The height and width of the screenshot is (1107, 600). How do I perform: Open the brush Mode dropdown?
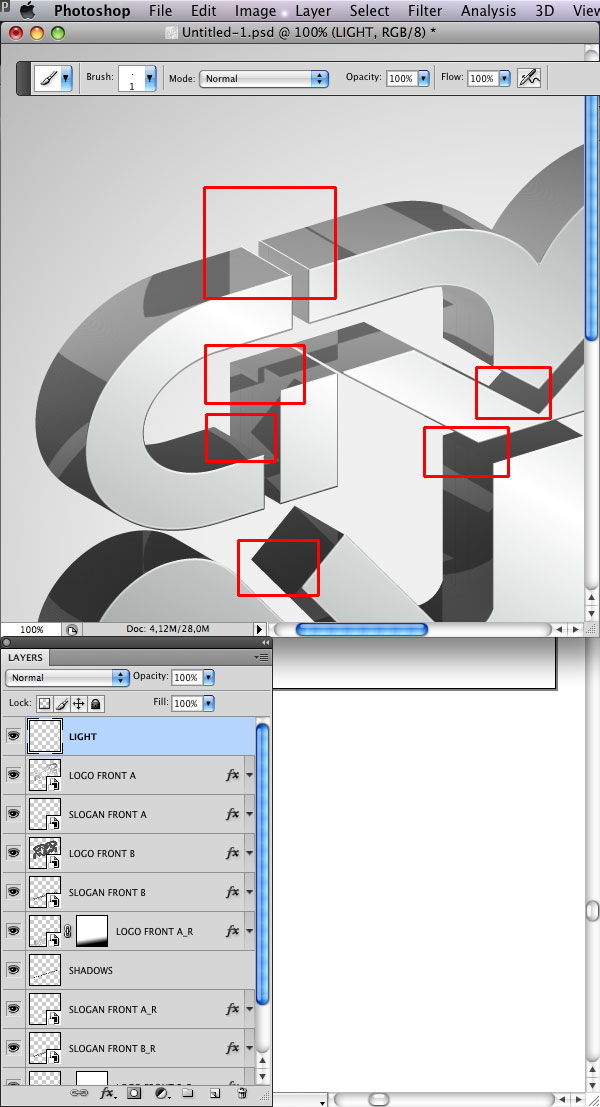pos(264,78)
